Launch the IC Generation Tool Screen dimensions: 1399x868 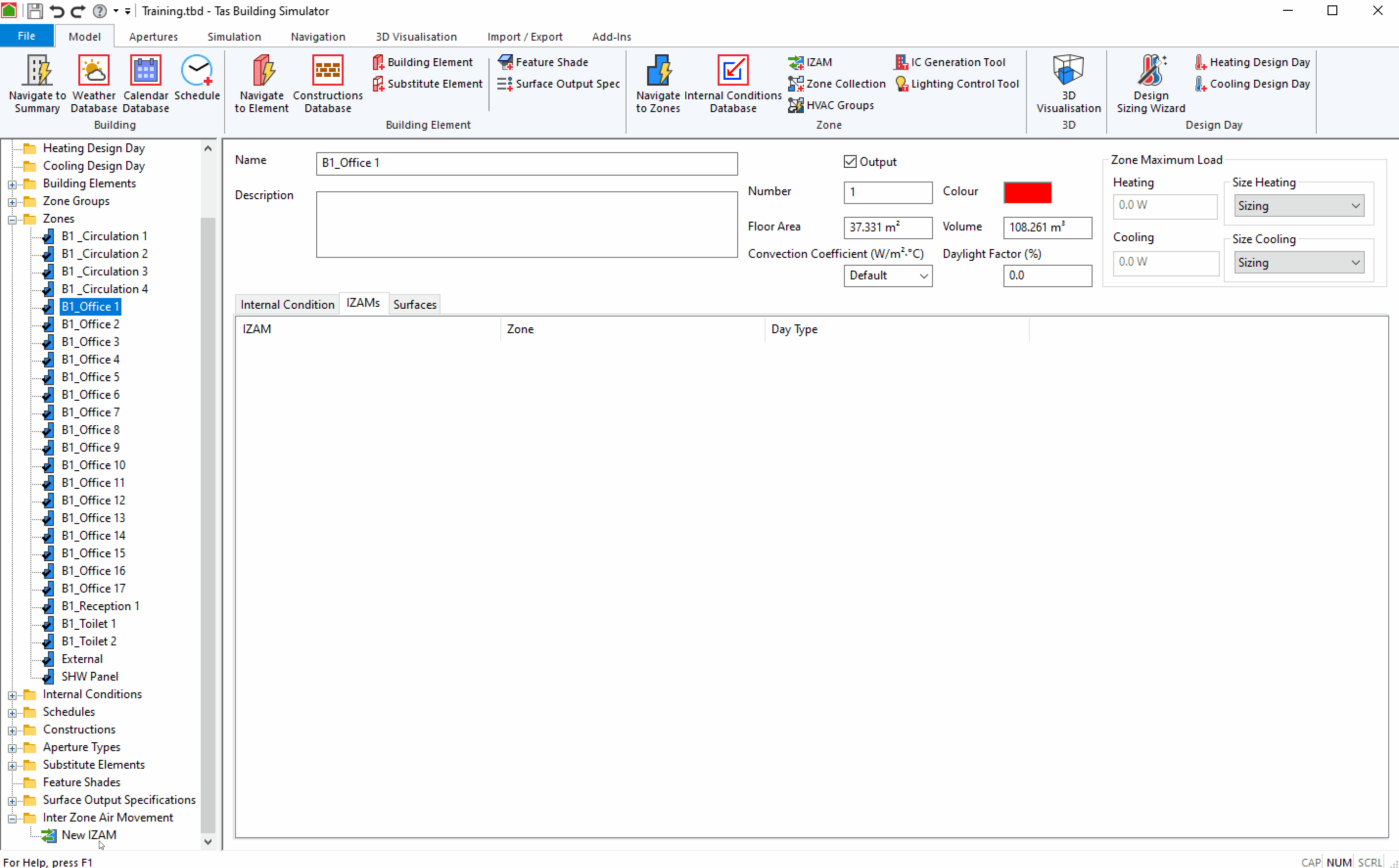pyautogui.click(x=950, y=62)
